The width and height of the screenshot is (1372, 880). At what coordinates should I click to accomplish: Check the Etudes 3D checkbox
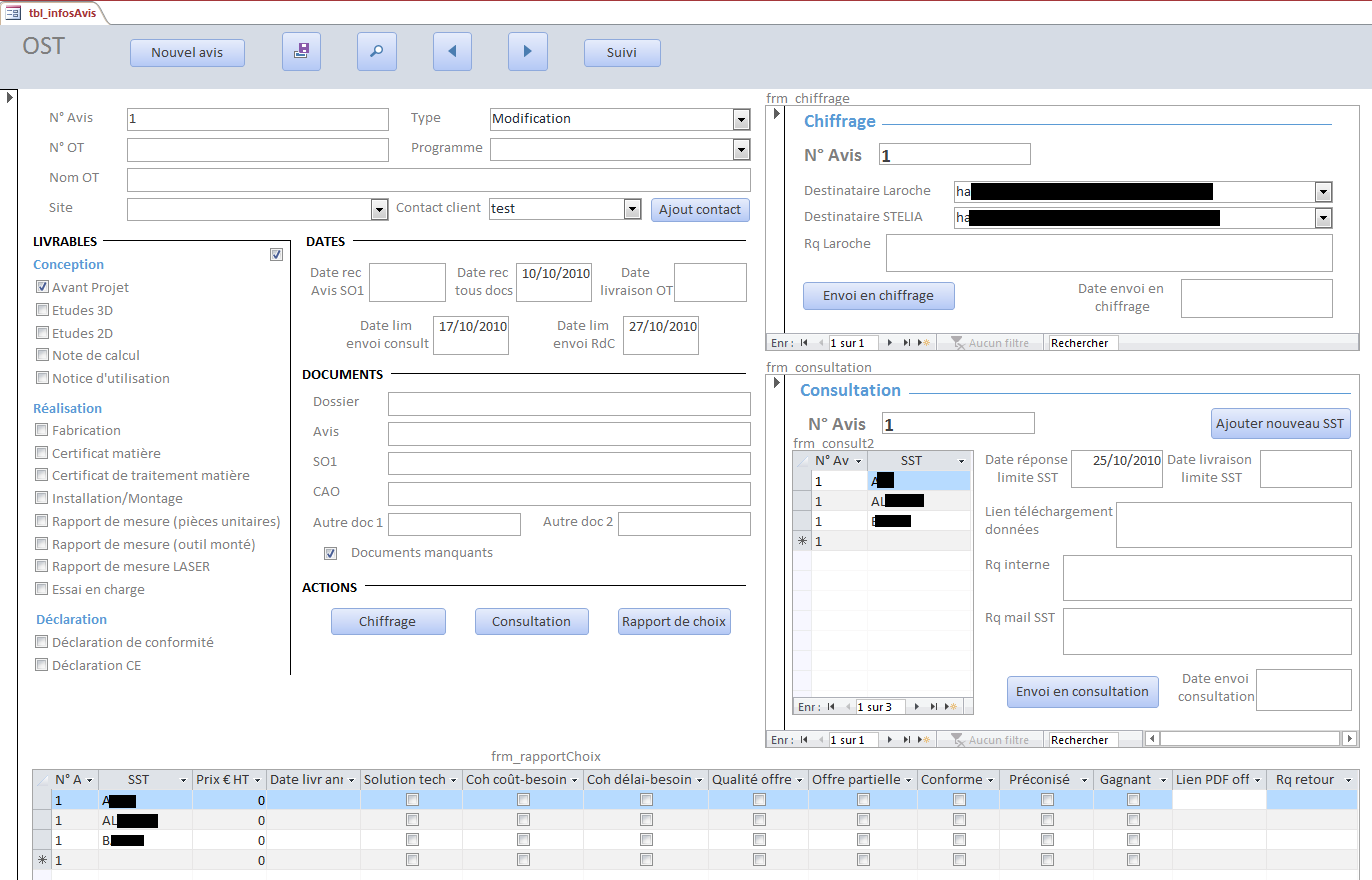42,310
